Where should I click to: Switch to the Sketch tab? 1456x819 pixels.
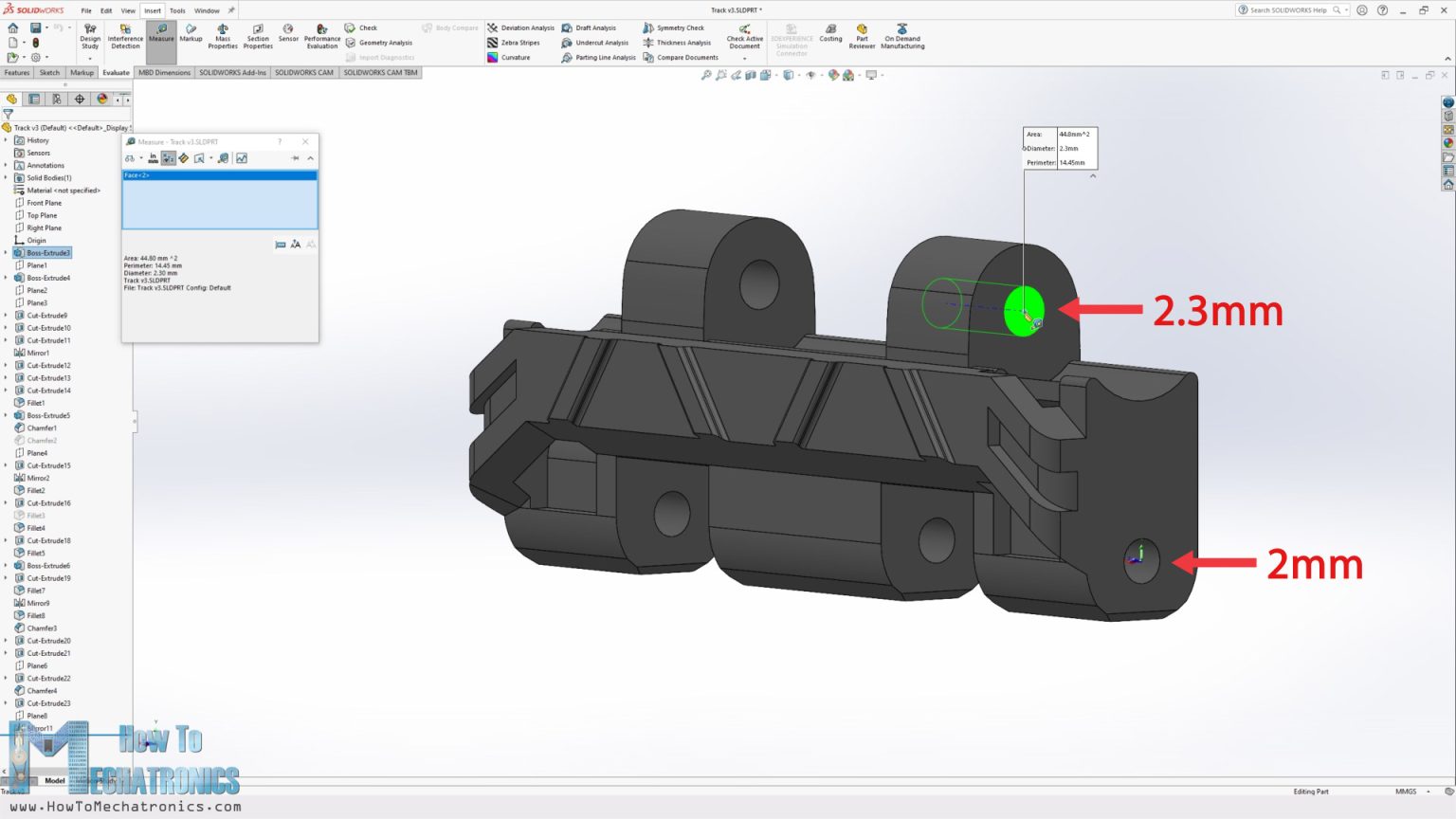coord(49,72)
